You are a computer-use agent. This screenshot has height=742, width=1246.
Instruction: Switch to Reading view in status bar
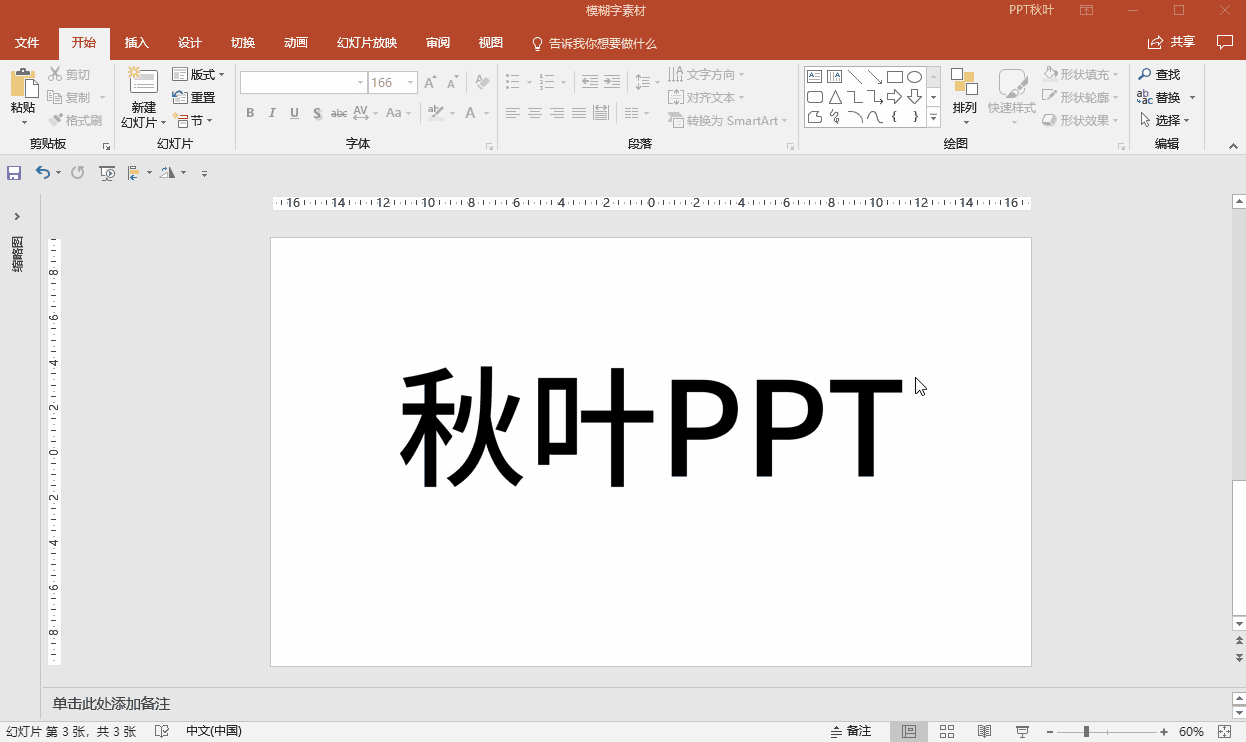pyautogui.click(x=984, y=731)
